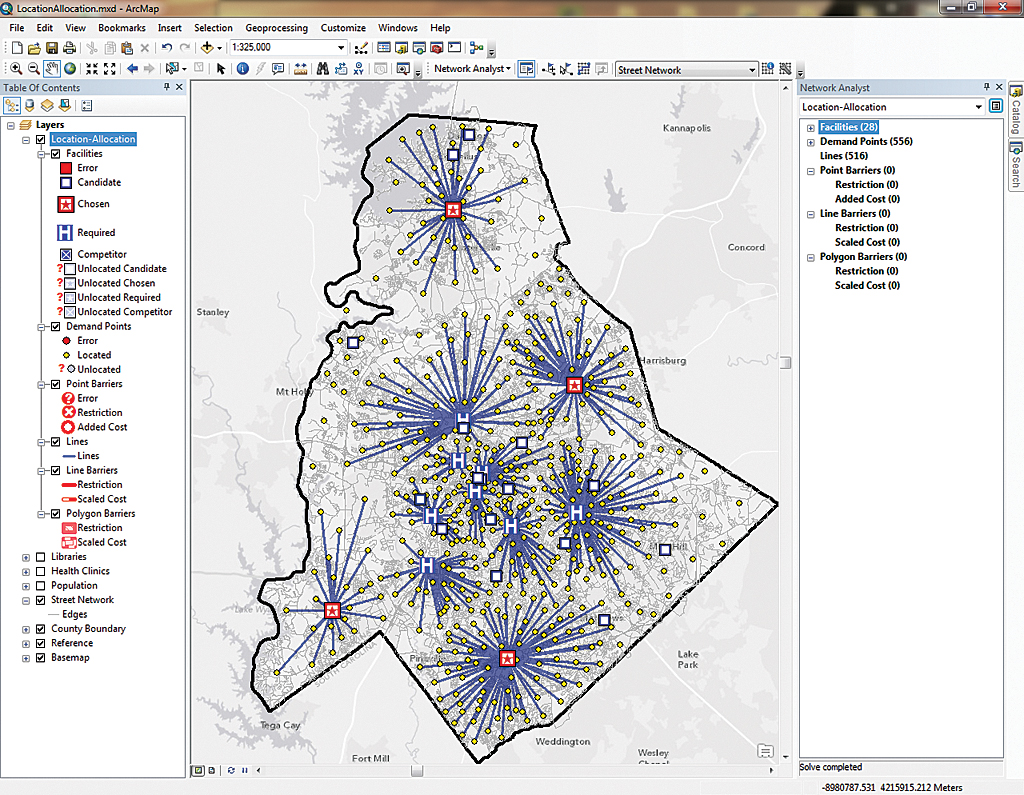Open the Network Analyst window icon
Viewport: 1024px width, 795px height.
526,69
